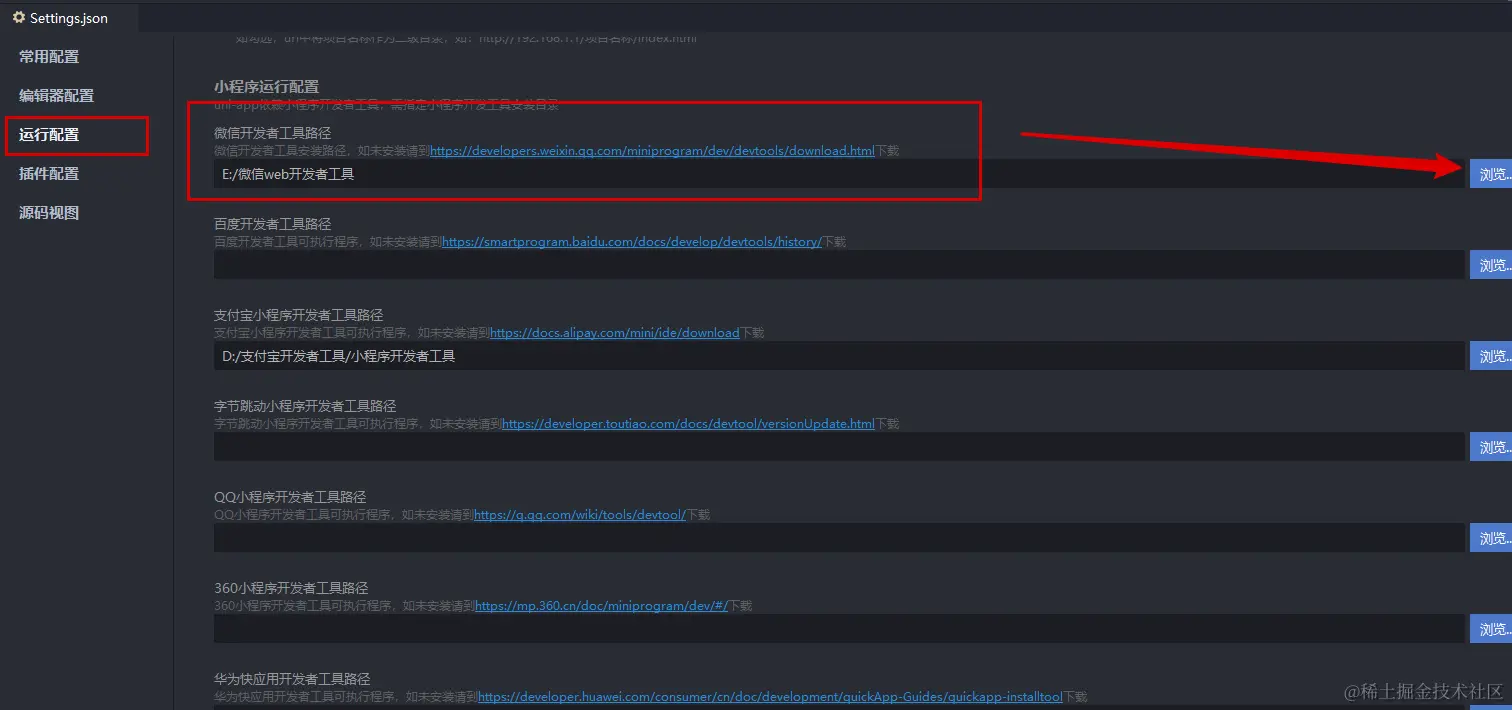Click the Alipay tool path input field

[839, 356]
